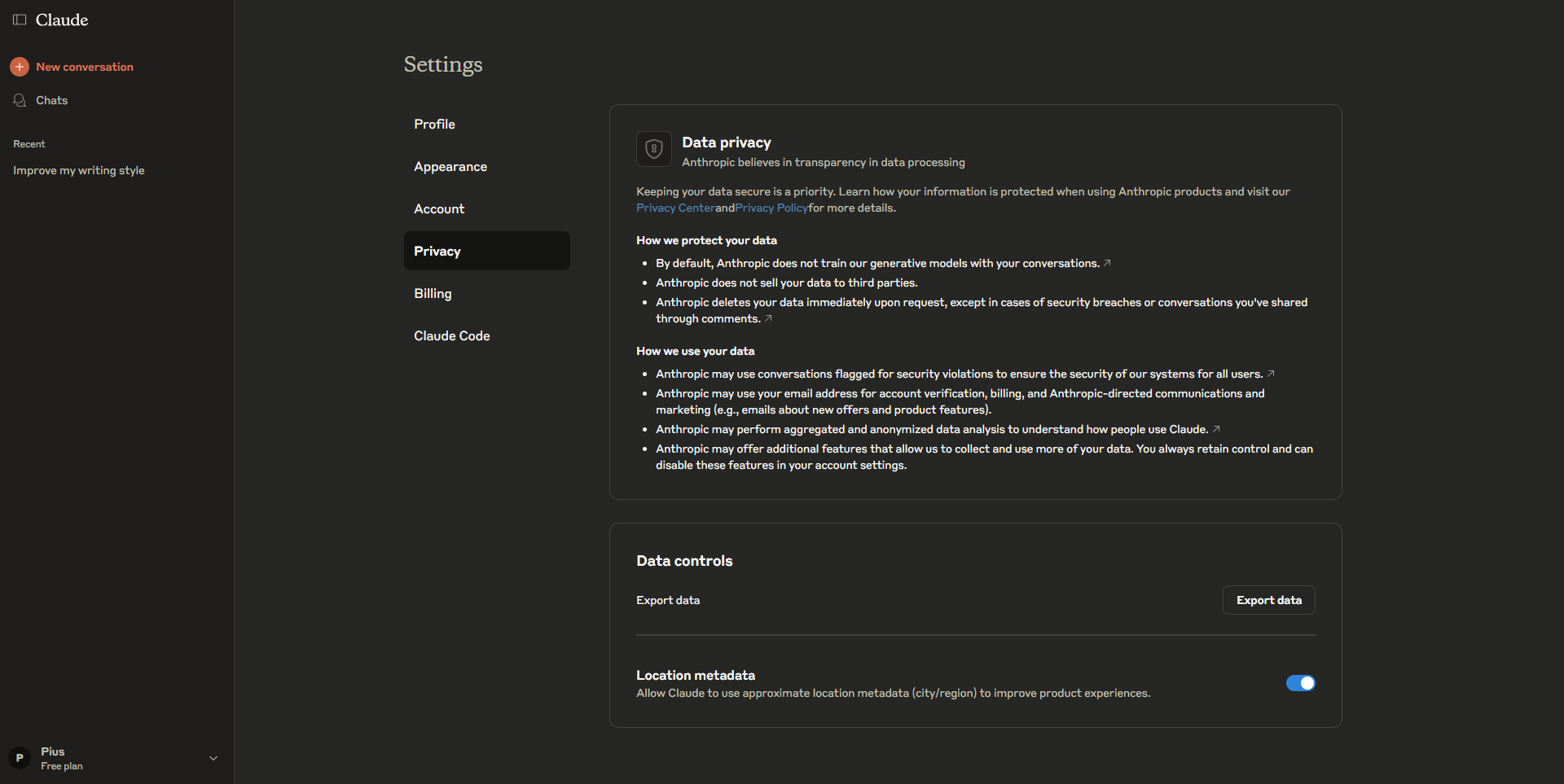Select the Privacy settings tab
1564x784 pixels.
(487, 251)
